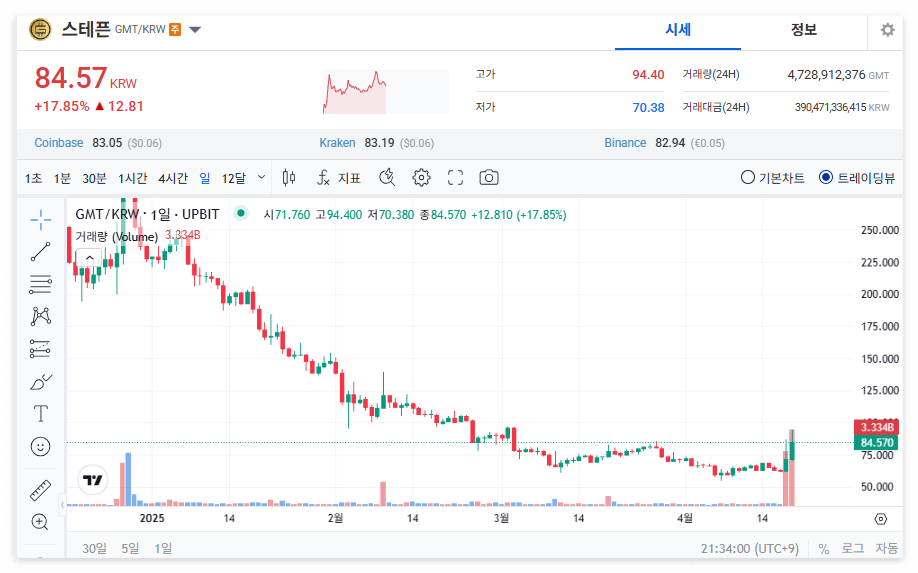The height and width of the screenshot is (573, 918).
Task: Select the 1초 interval
Action: click(x=33, y=178)
